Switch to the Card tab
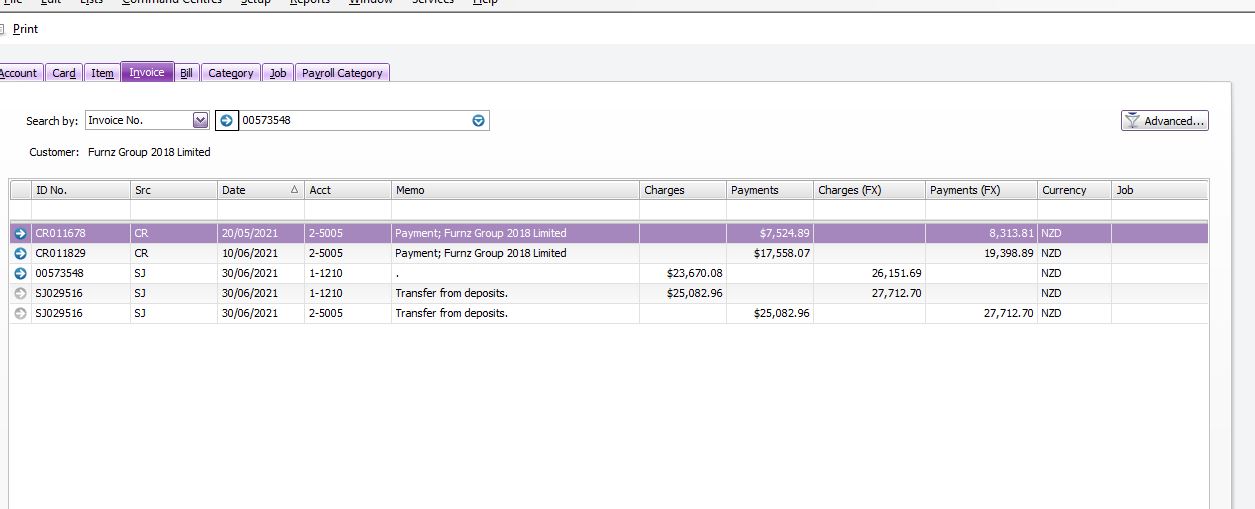Screen dimensions: 1255x509 point(64,73)
